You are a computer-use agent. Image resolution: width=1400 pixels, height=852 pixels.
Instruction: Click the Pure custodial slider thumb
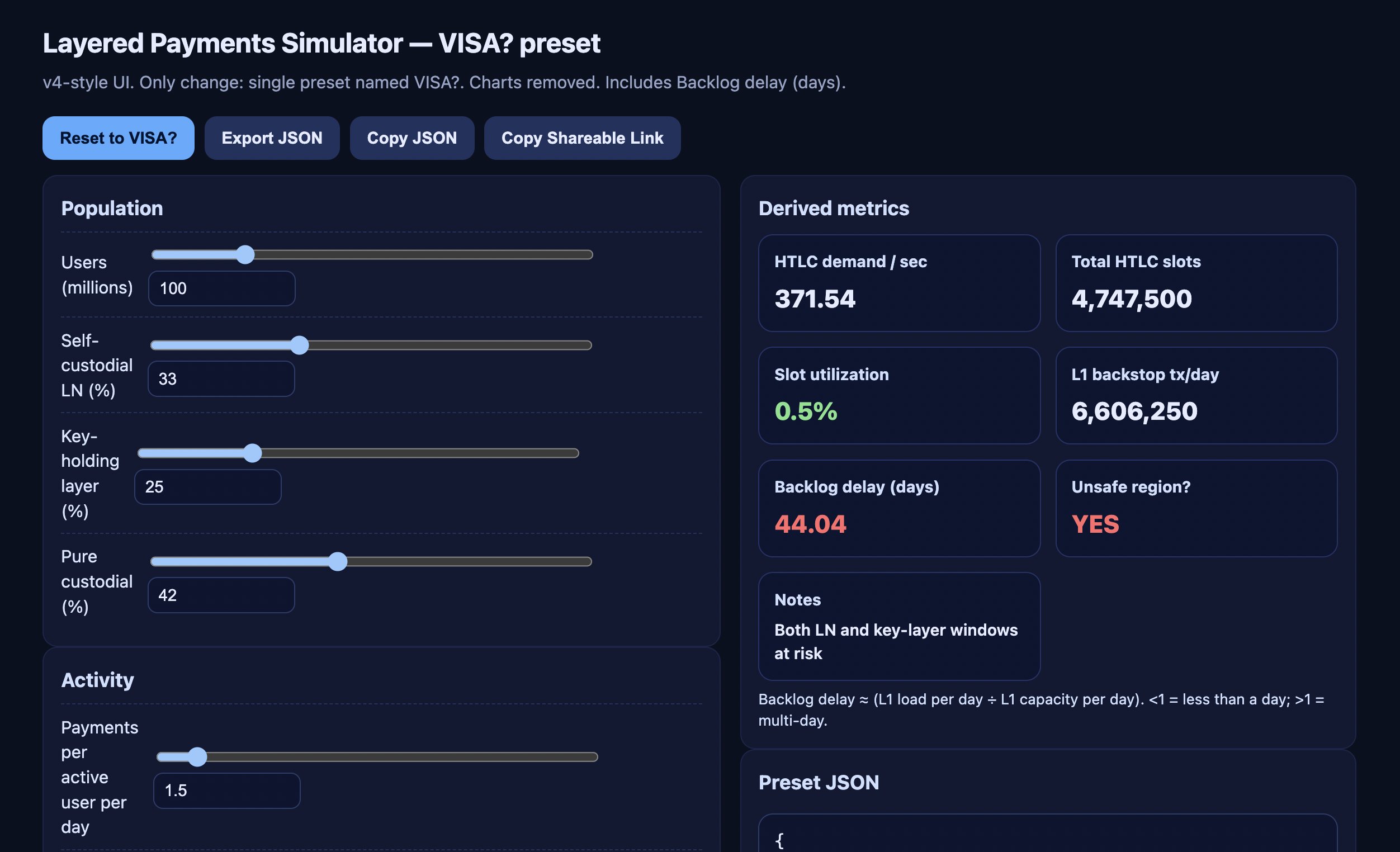[338, 561]
